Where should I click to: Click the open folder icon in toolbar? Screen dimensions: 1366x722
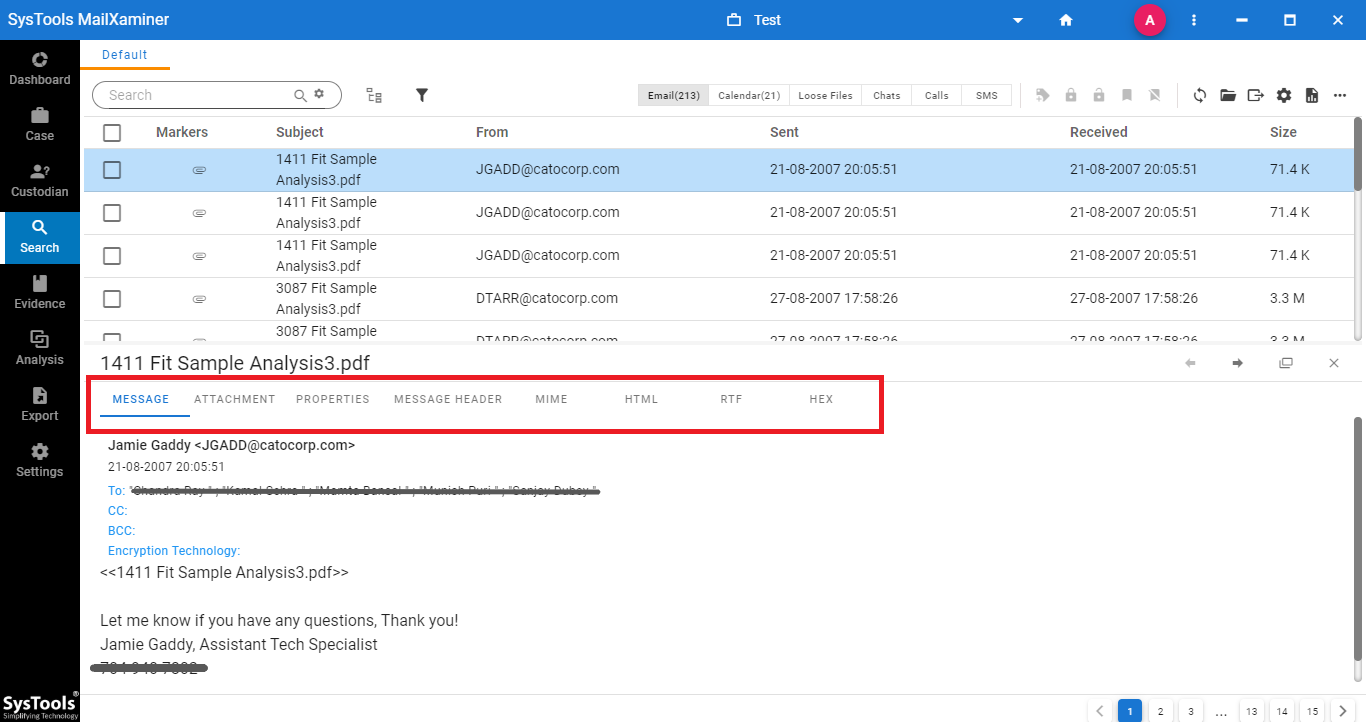[x=1228, y=95]
